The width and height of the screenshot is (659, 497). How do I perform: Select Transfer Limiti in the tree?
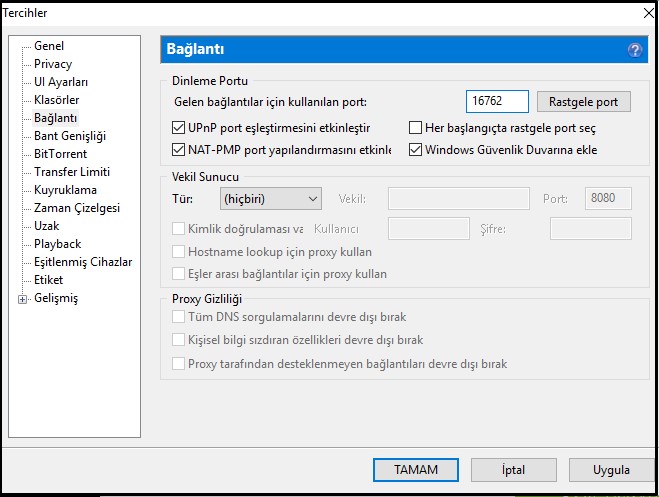click(72, 172)
